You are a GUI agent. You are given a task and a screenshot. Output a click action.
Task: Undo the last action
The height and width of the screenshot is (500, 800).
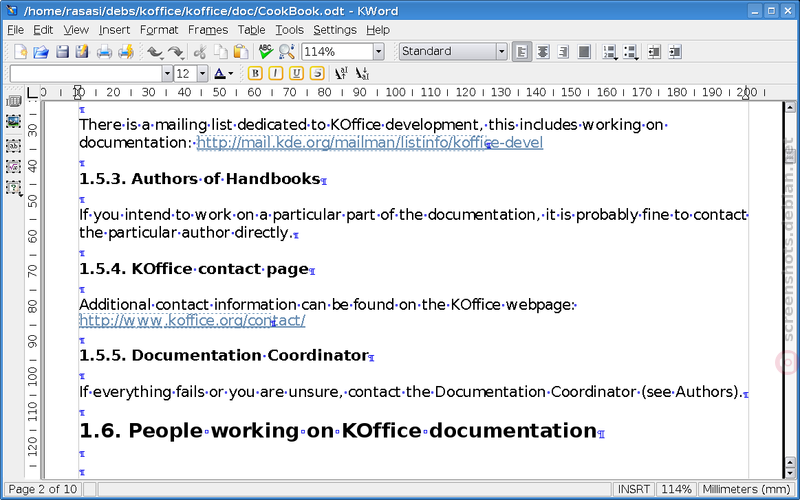click(x=155, y=52)
